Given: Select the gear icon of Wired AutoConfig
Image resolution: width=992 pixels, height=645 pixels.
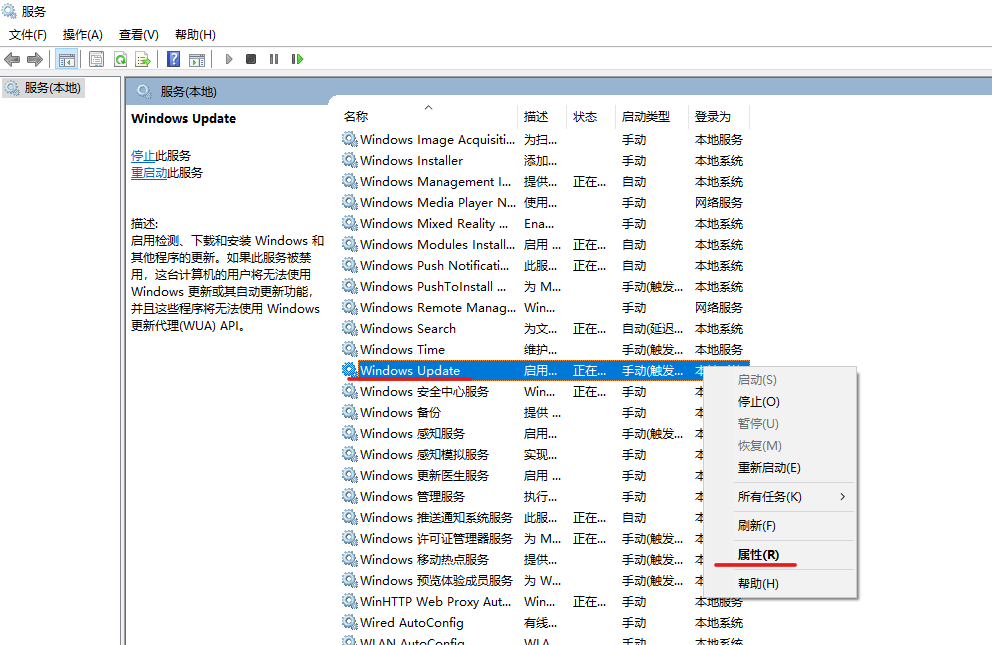Looking at the screenshot, I should tap(350, 622).
